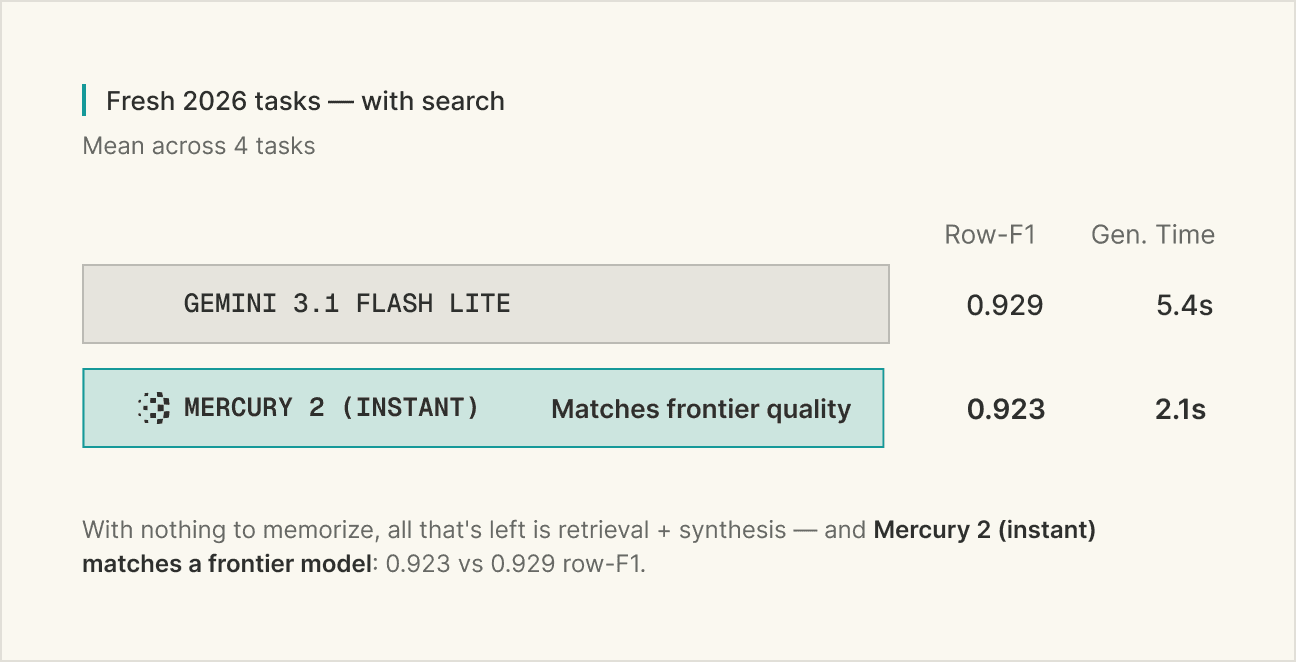Viewport: 1296px width, 662px height.
Task: Click the 'Fresh 2026 tasks — with search' title
Action: coord(305,101)
